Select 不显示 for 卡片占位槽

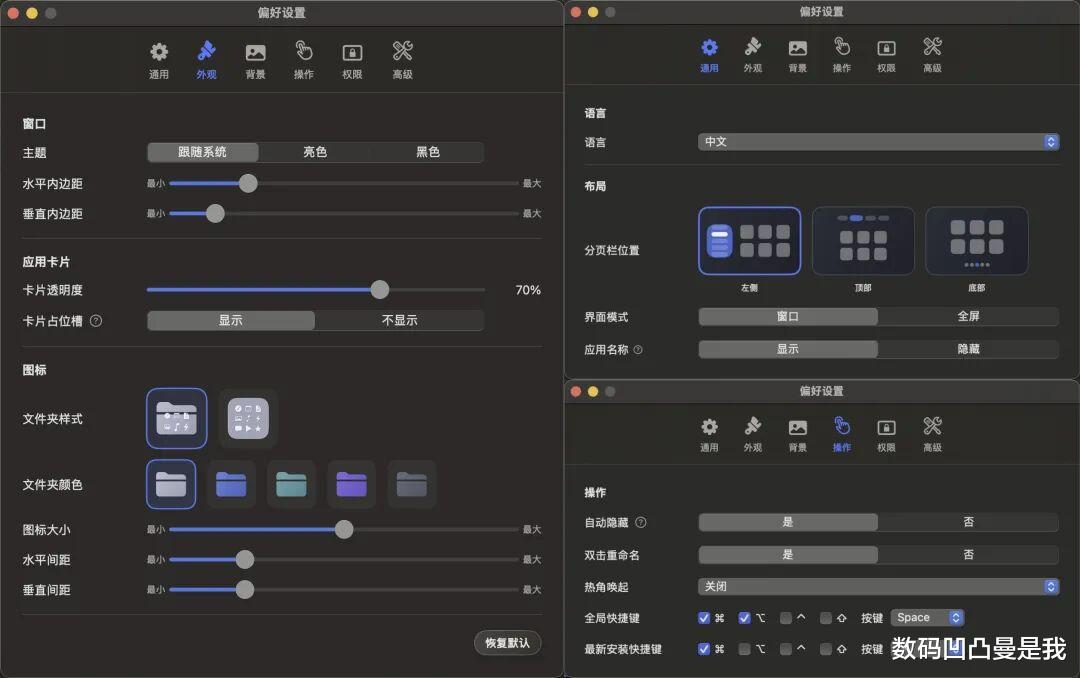click(399, 320)
